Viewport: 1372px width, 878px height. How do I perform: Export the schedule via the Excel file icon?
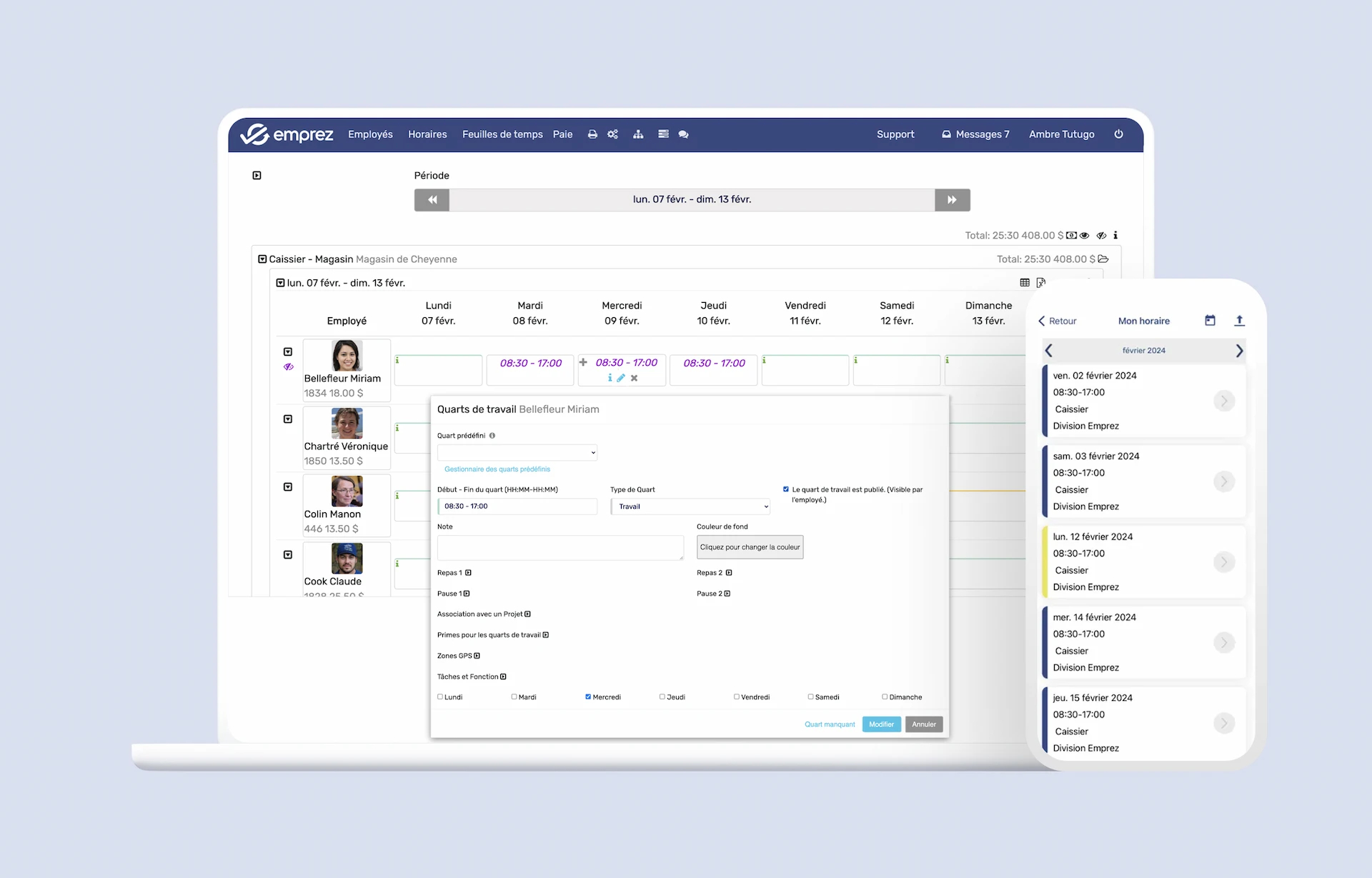(x=1041, y=282)
